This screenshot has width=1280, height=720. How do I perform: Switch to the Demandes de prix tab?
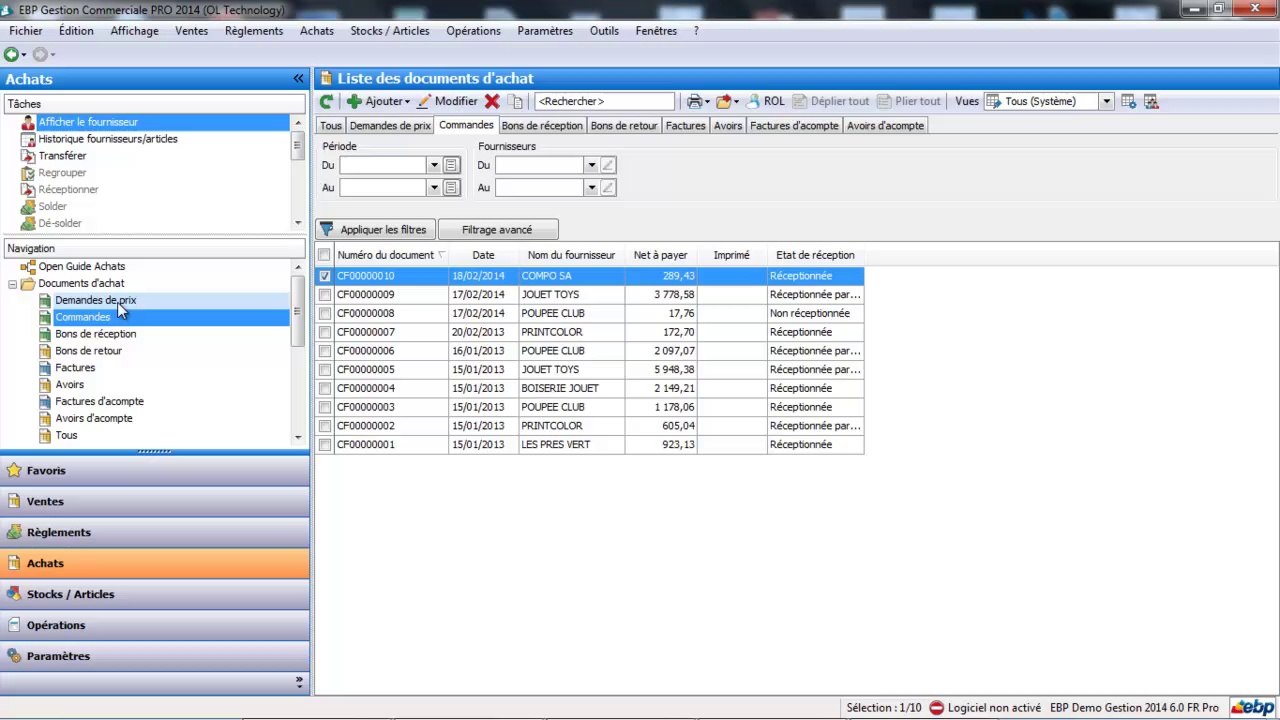390,126
